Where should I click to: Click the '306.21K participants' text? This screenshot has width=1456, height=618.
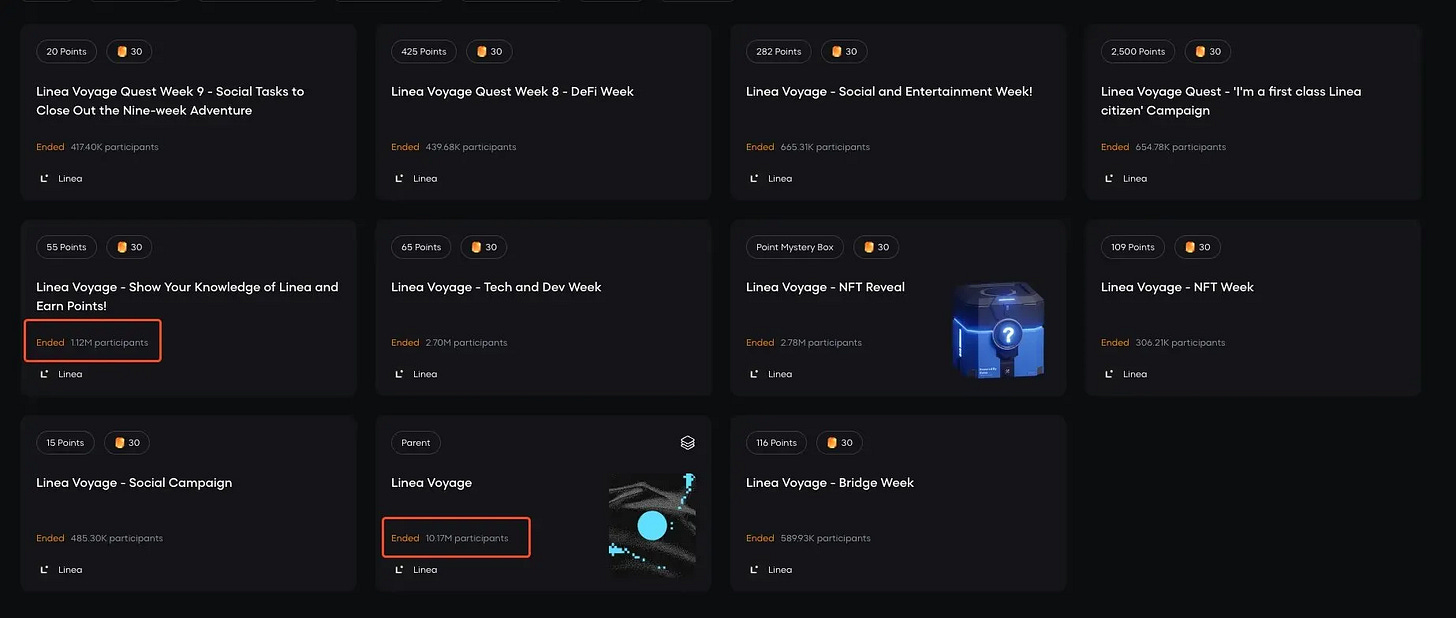click(x=1180, y=342)
